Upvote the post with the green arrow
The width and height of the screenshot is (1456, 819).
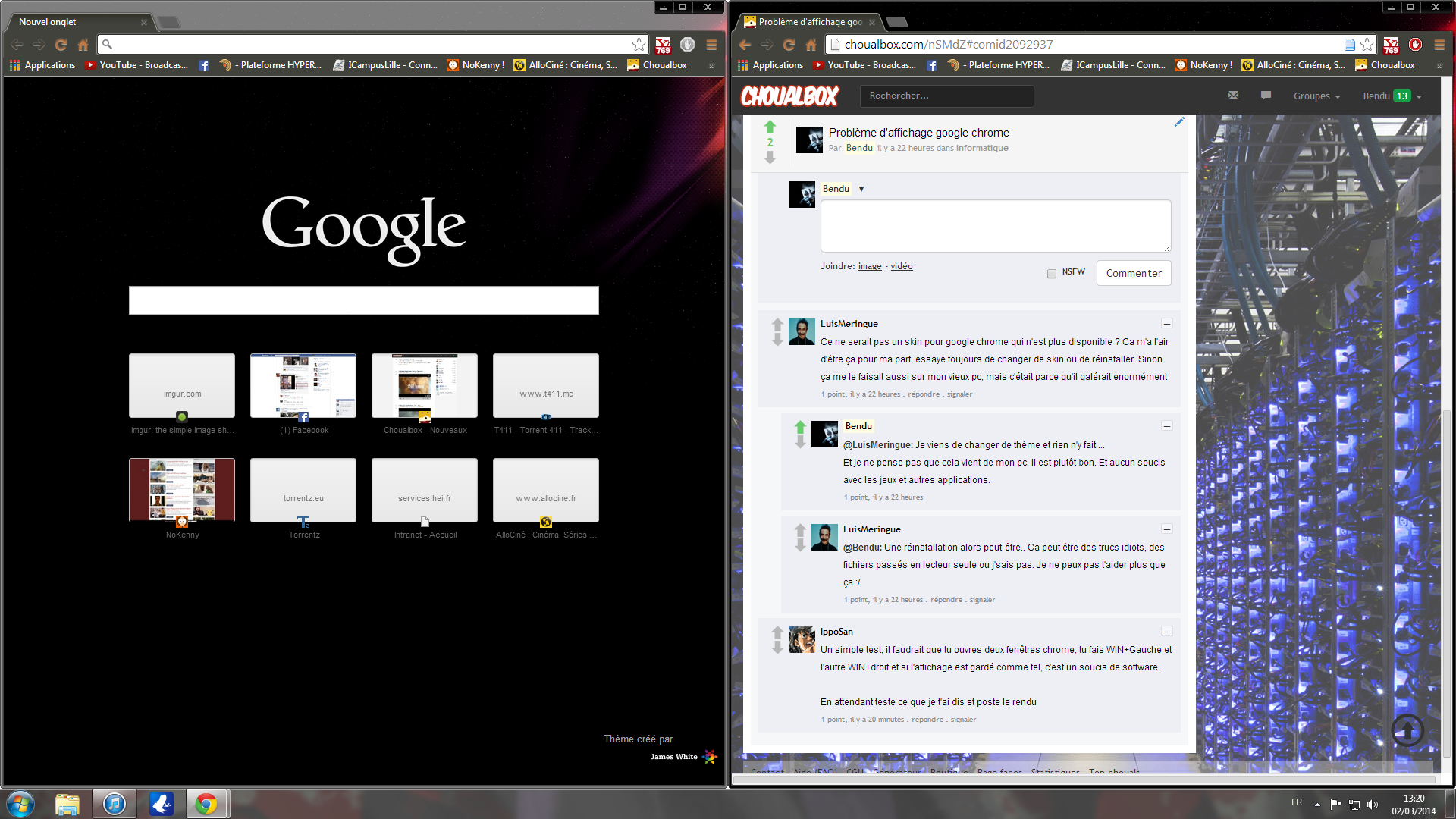tap(770, 127)
